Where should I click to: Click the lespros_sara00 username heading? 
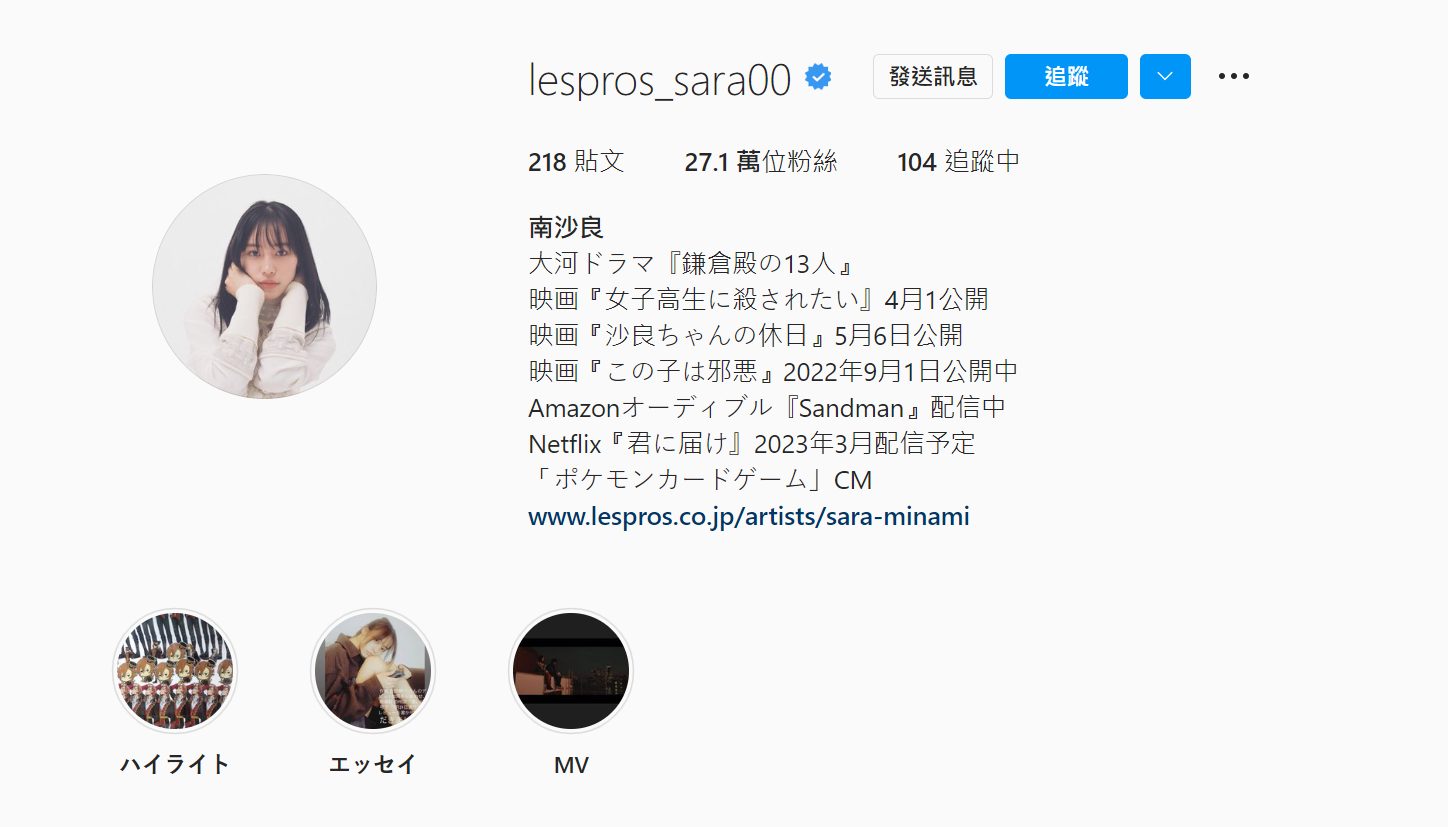660,79
